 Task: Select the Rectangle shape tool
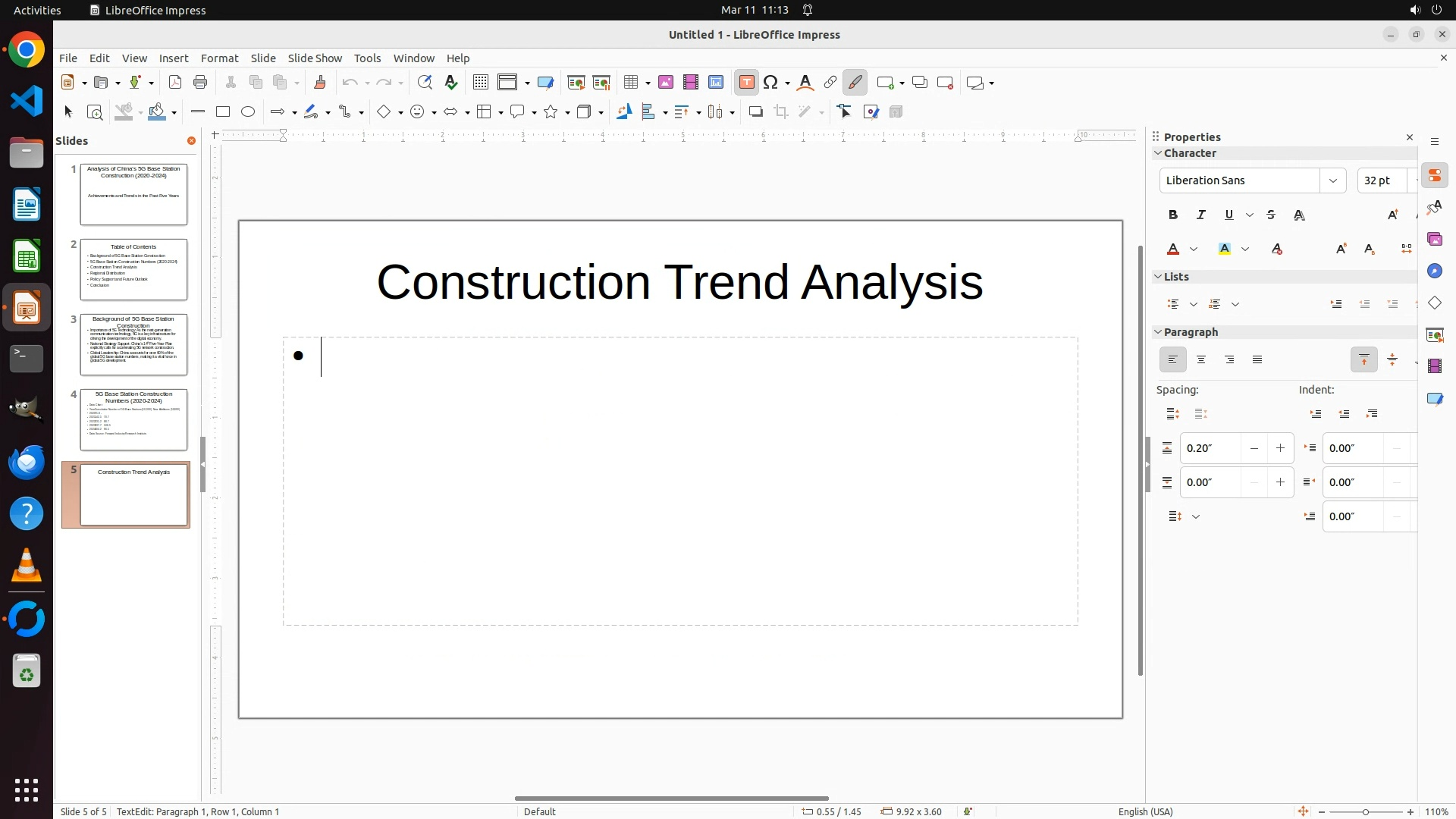(223, 112)
